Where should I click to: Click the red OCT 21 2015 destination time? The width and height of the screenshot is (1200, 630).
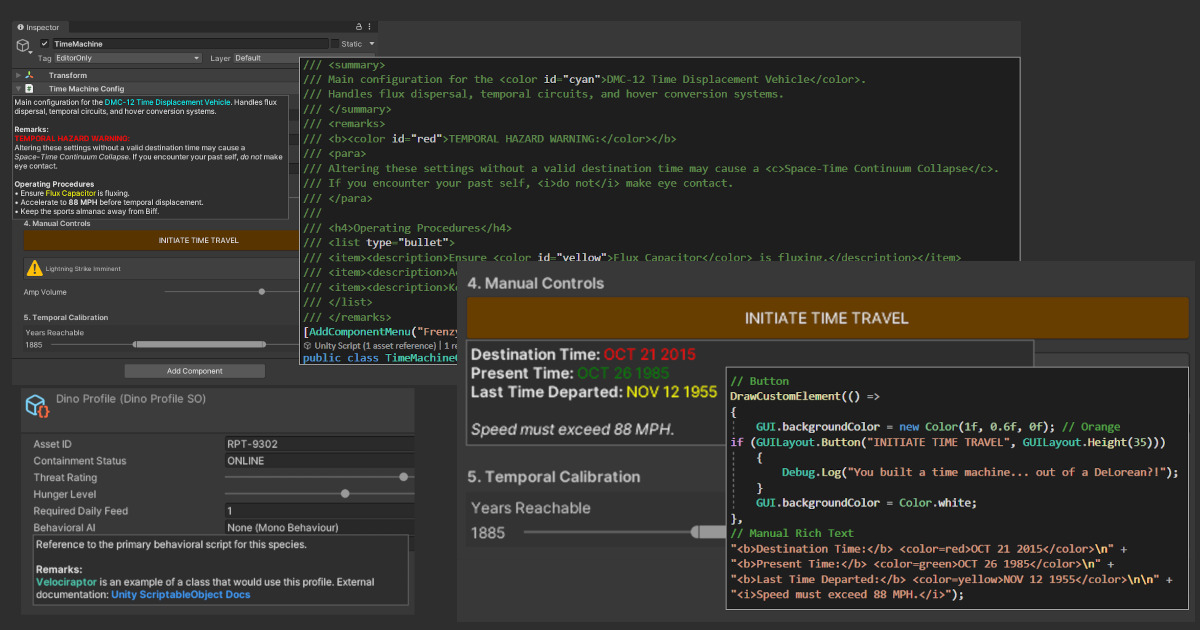[649, 354]
